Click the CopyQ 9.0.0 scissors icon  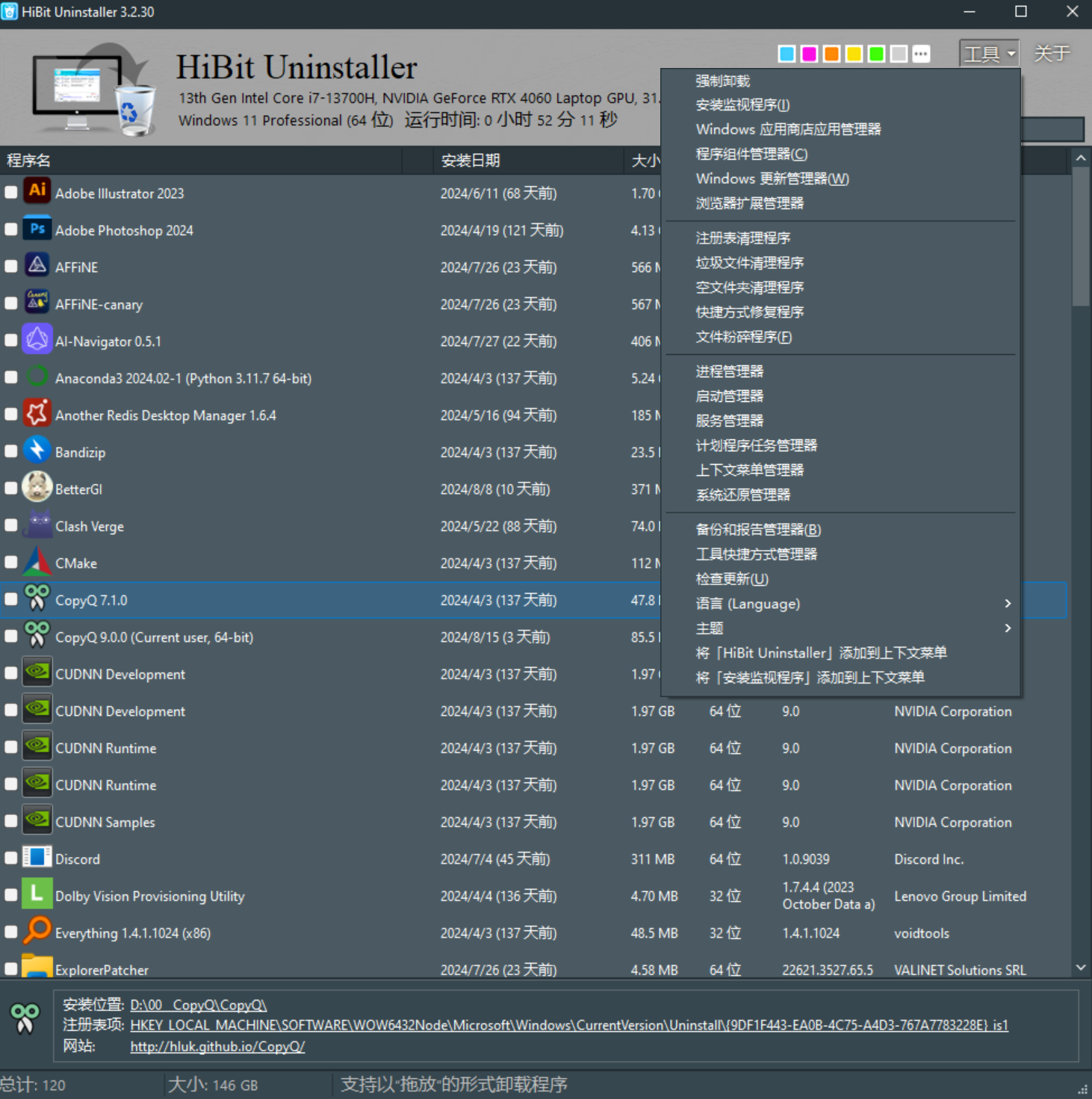click(37, 636)
